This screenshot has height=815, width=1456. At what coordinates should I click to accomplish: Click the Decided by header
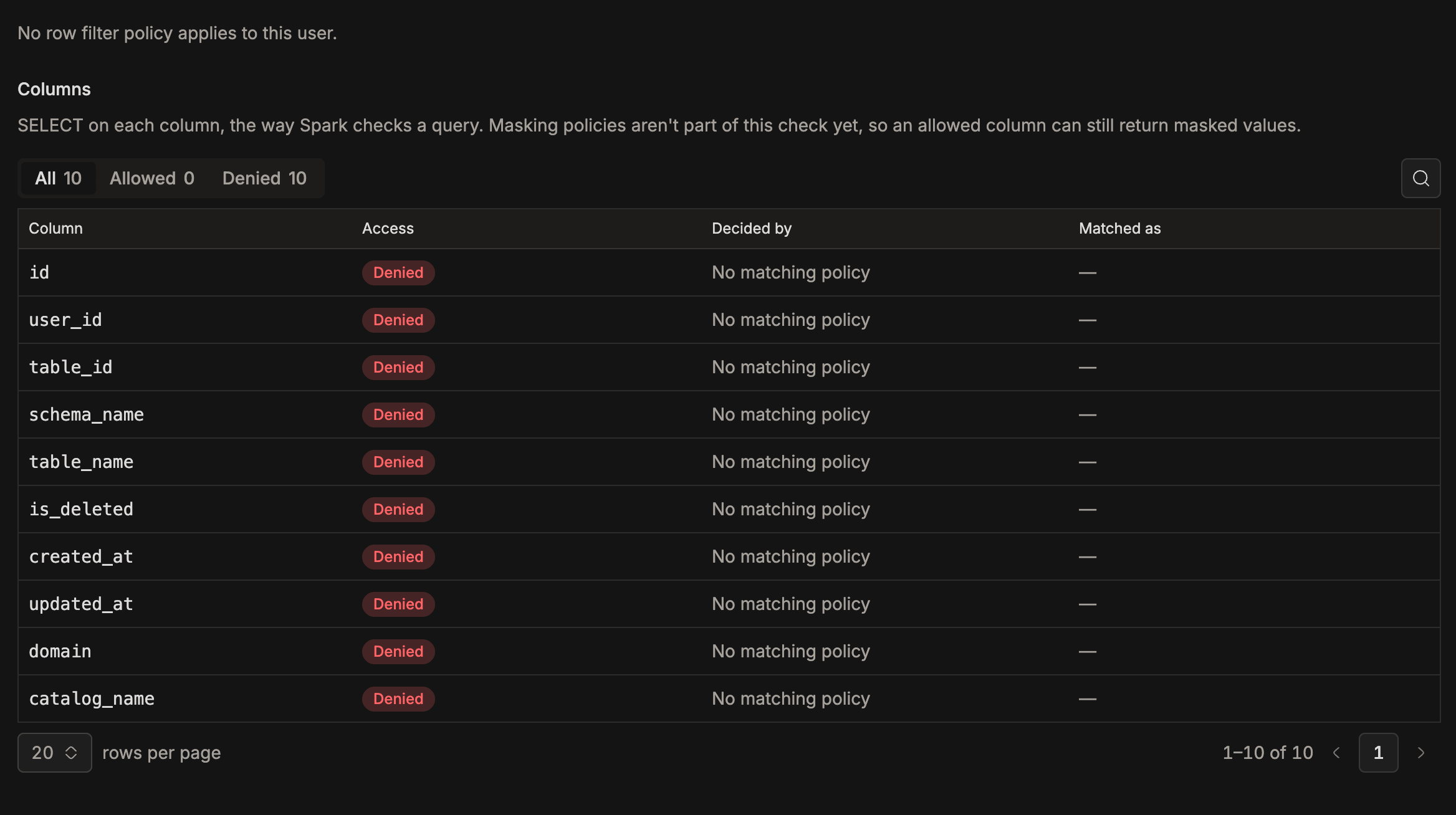coord(752,229)
